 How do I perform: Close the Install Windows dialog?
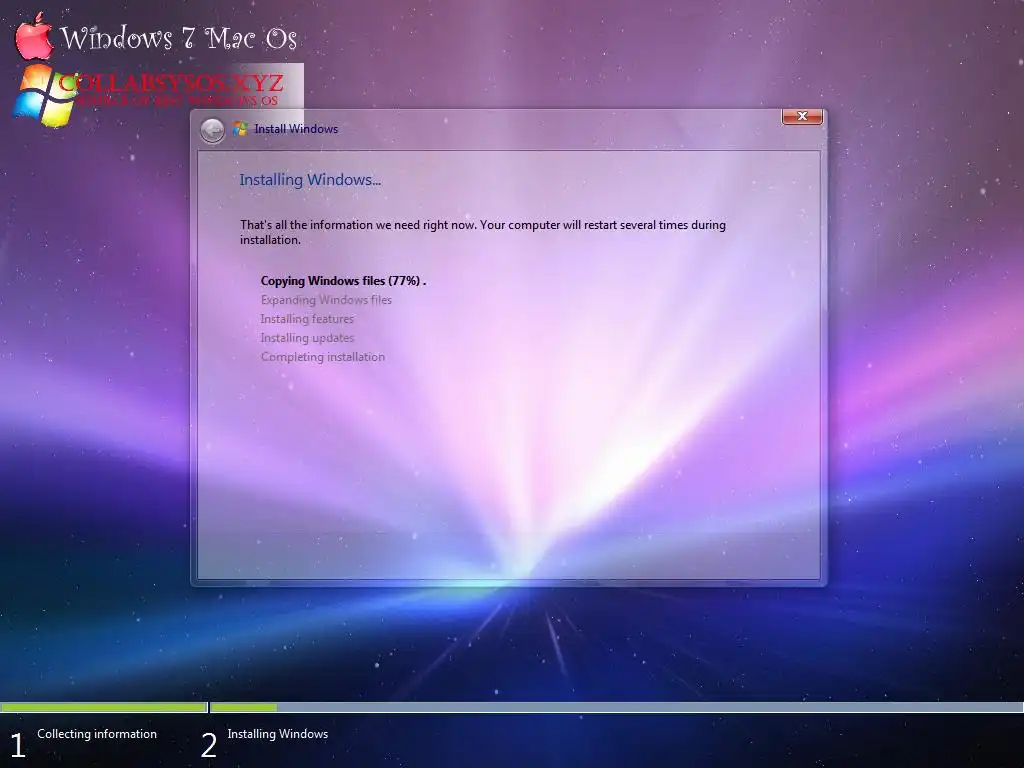pyautogui.click(x=802, y=116)
